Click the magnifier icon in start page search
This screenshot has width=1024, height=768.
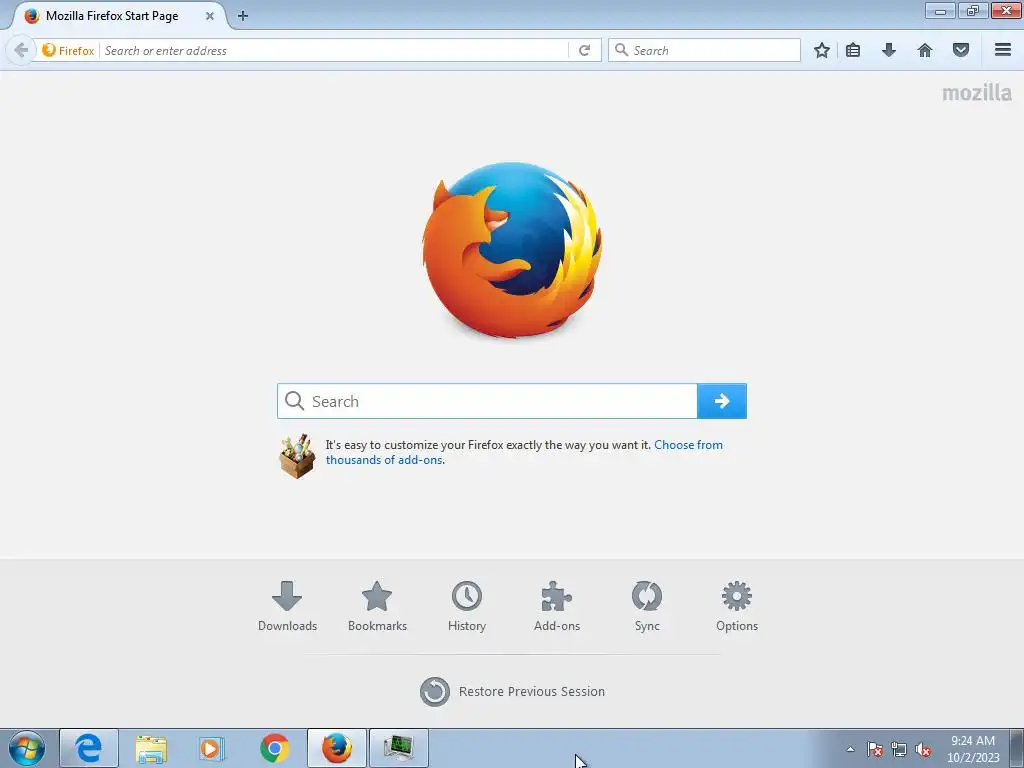pyautogui.click(x=295, y=401)
